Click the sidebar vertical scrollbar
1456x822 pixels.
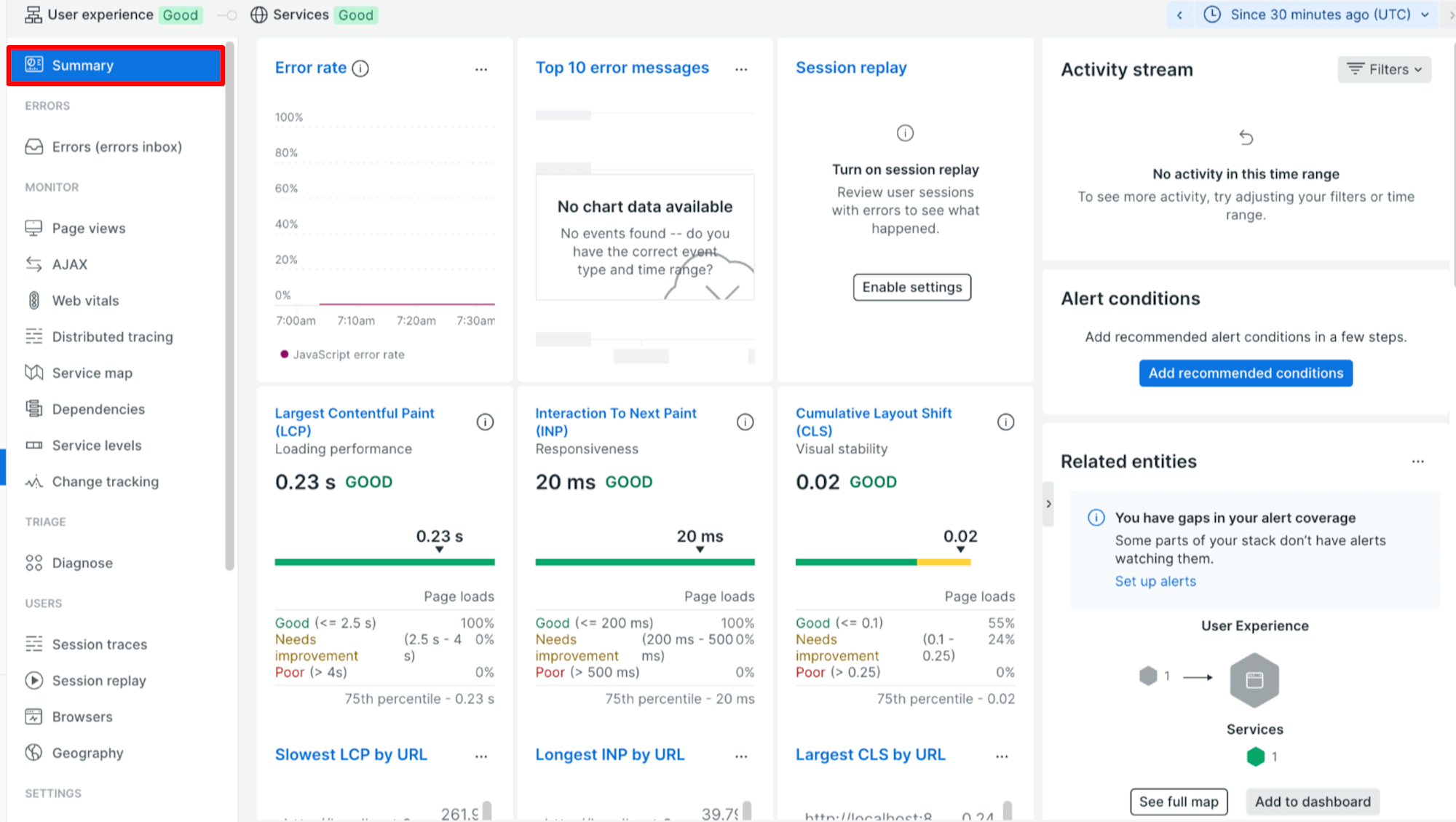point(229,306)
